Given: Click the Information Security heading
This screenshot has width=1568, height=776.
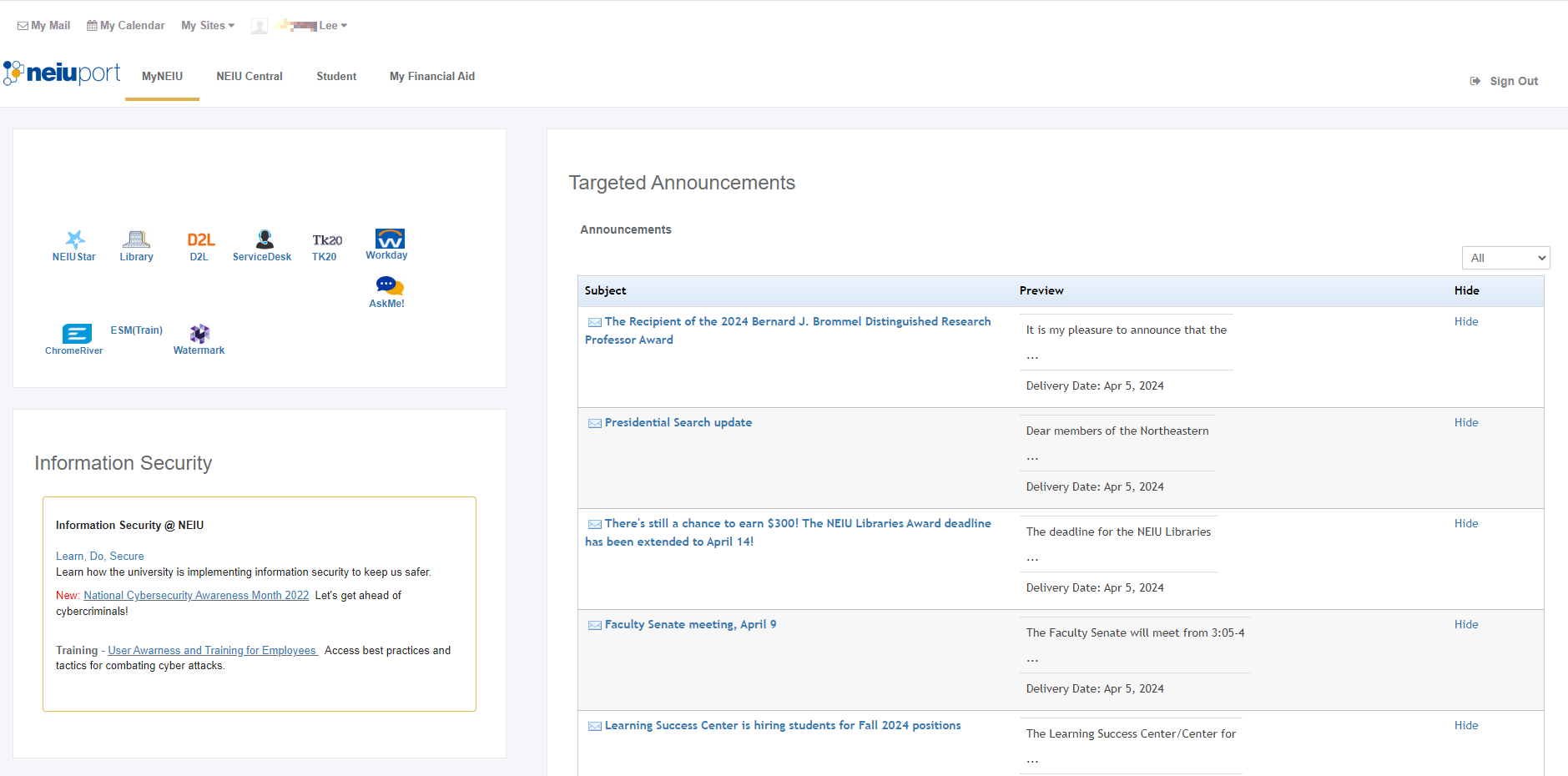Looking at the screenshot, I should (124, 463).
